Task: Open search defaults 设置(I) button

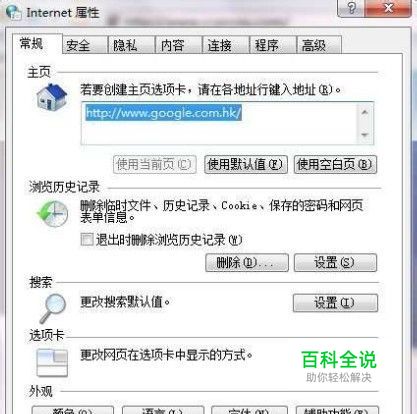Action: click(335, 303)
